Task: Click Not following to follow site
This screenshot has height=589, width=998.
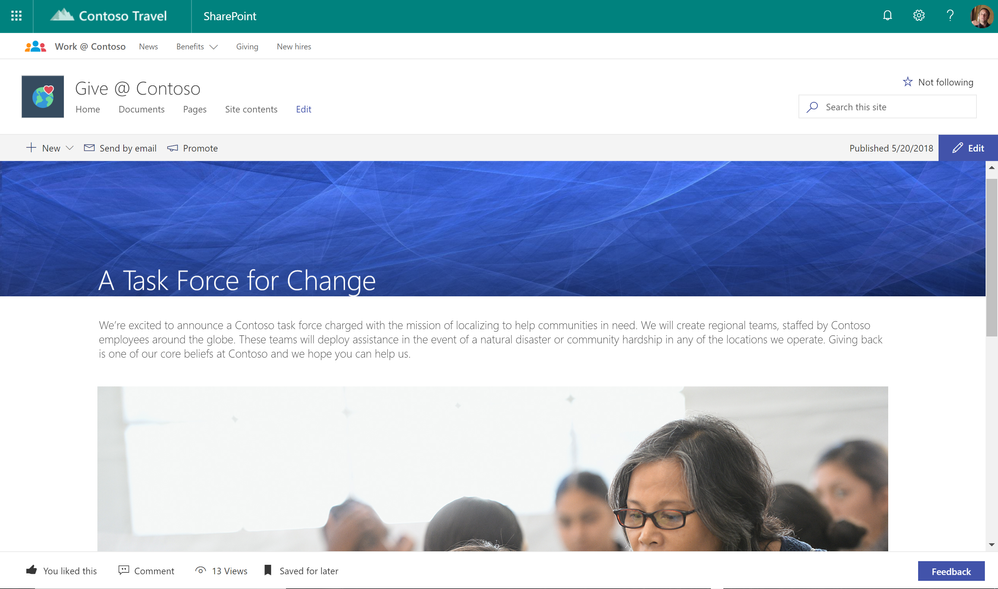Action: point(945,82)
